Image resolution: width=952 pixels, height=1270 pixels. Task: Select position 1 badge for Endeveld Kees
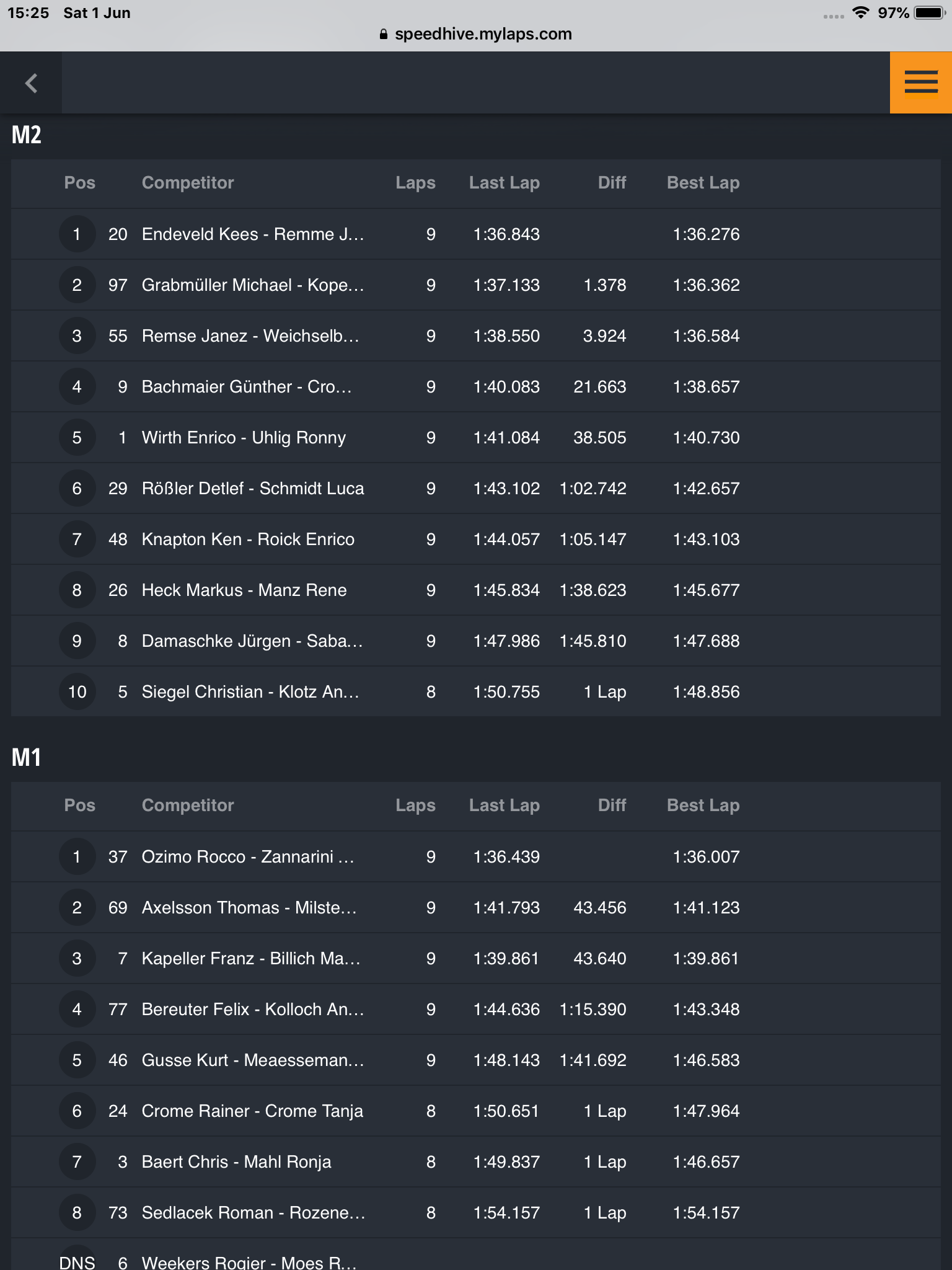click(x=77, y=234)
